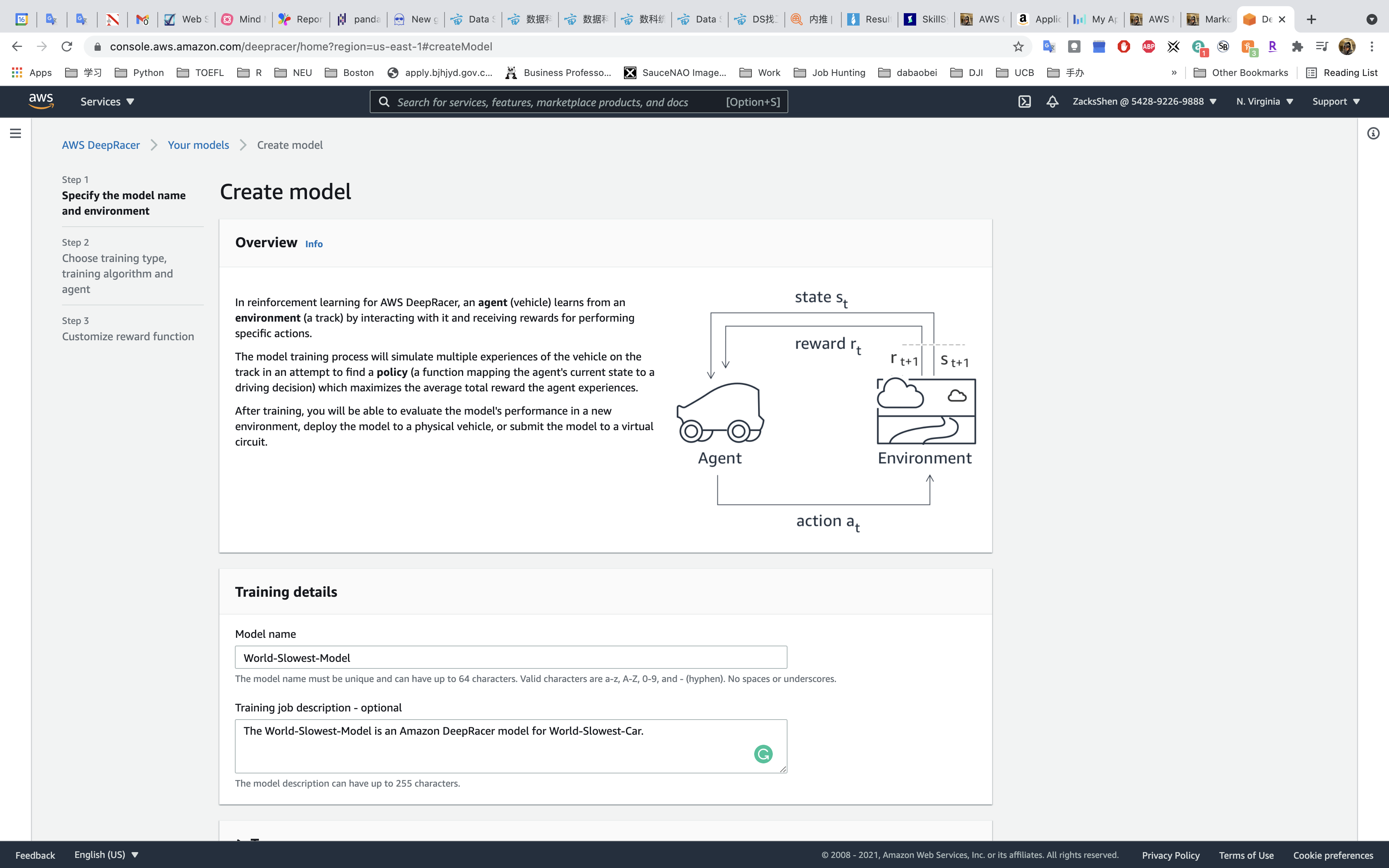The height and width of the screenshot is (868, 1389).
Task: Click the AWS logo home icon
Action: 41,102
